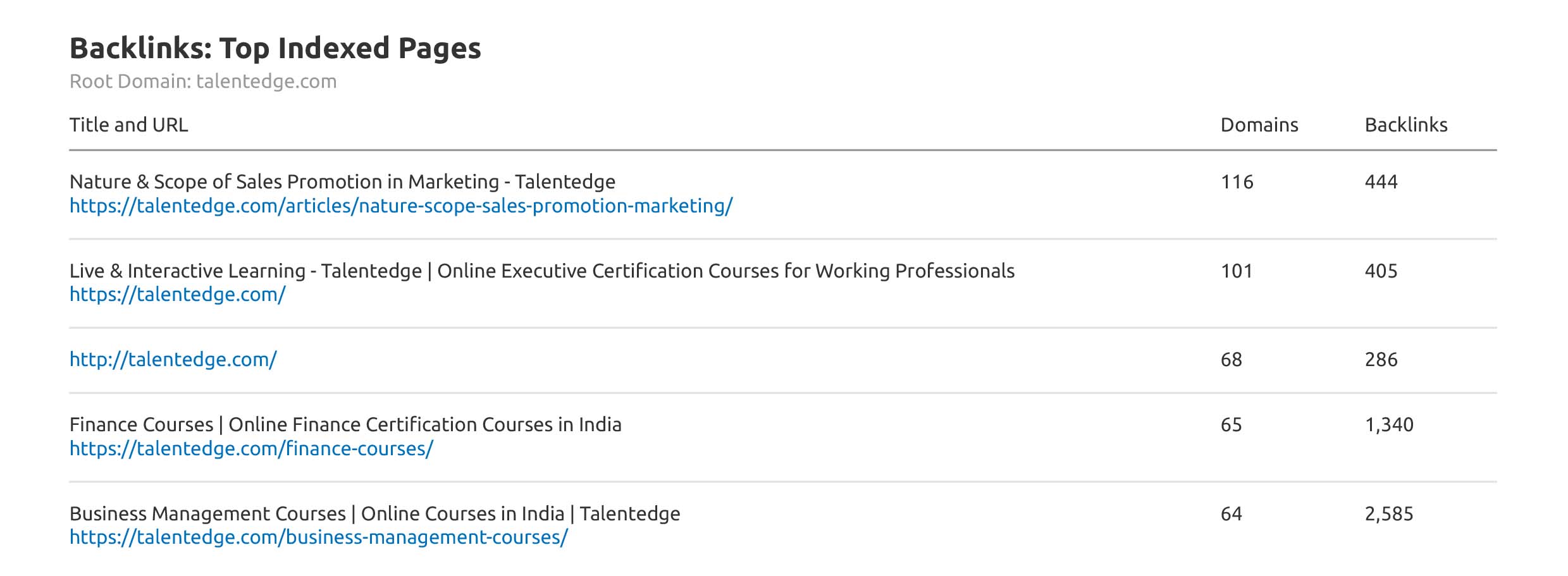The image size is (1568, 576).
Task: Click the 1,340 backlinks value
Action: point(1388,425)
